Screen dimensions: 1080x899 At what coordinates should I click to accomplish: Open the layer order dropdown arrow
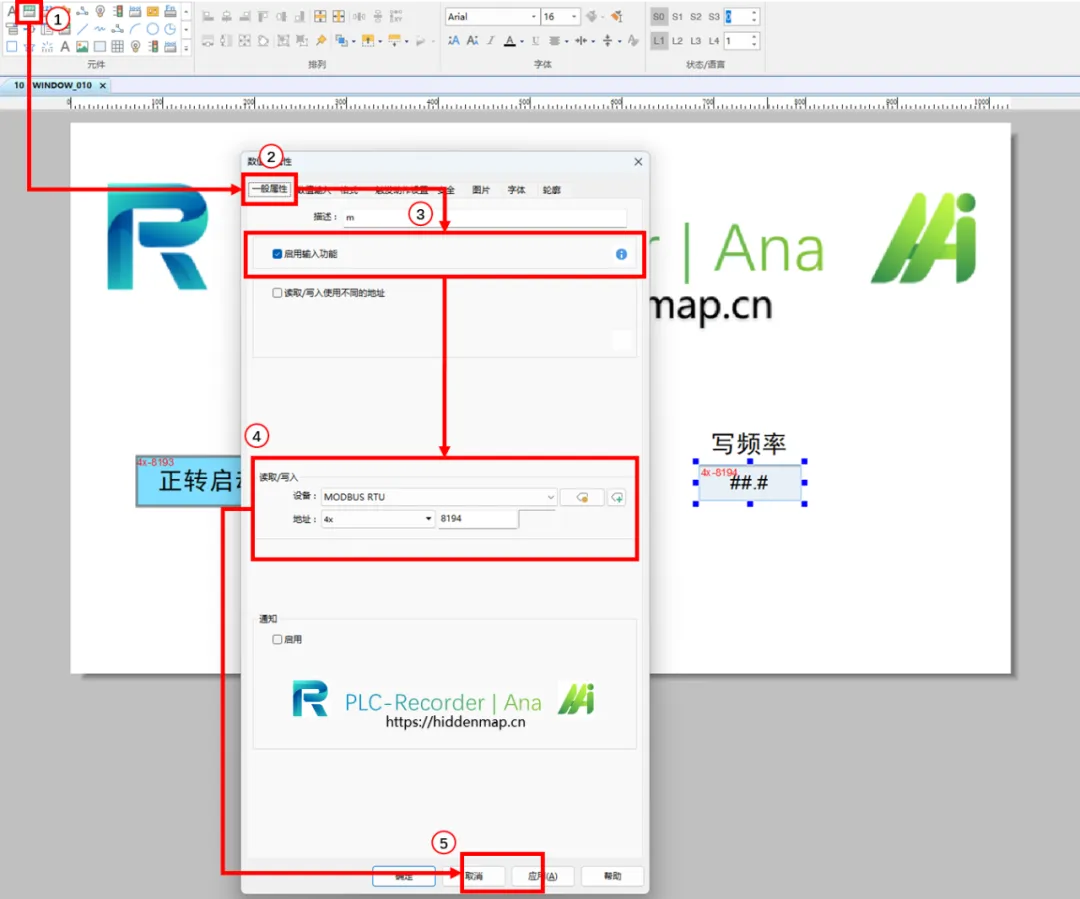tap(354, 41)
